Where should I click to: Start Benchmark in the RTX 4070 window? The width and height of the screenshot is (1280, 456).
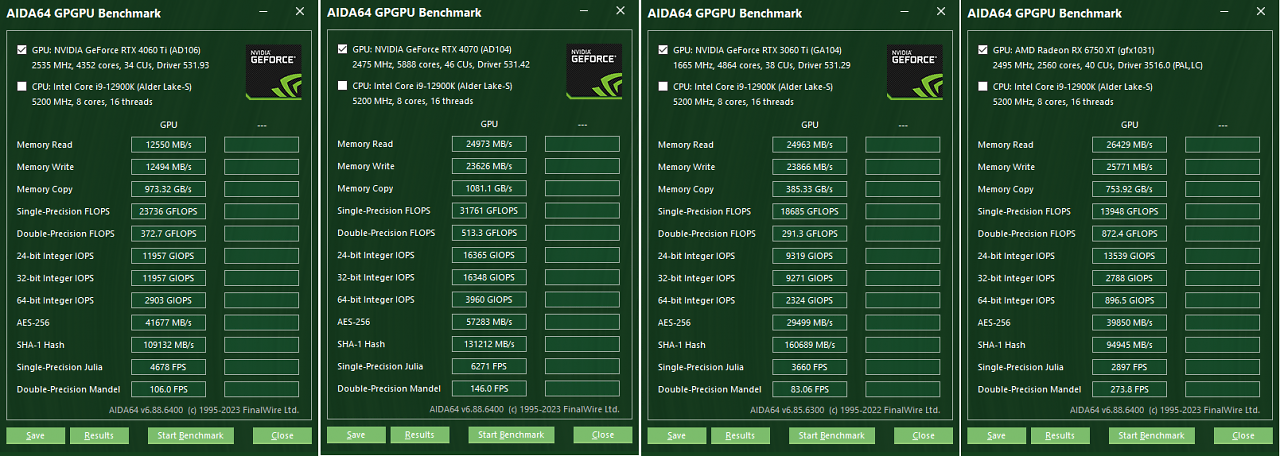512,435
